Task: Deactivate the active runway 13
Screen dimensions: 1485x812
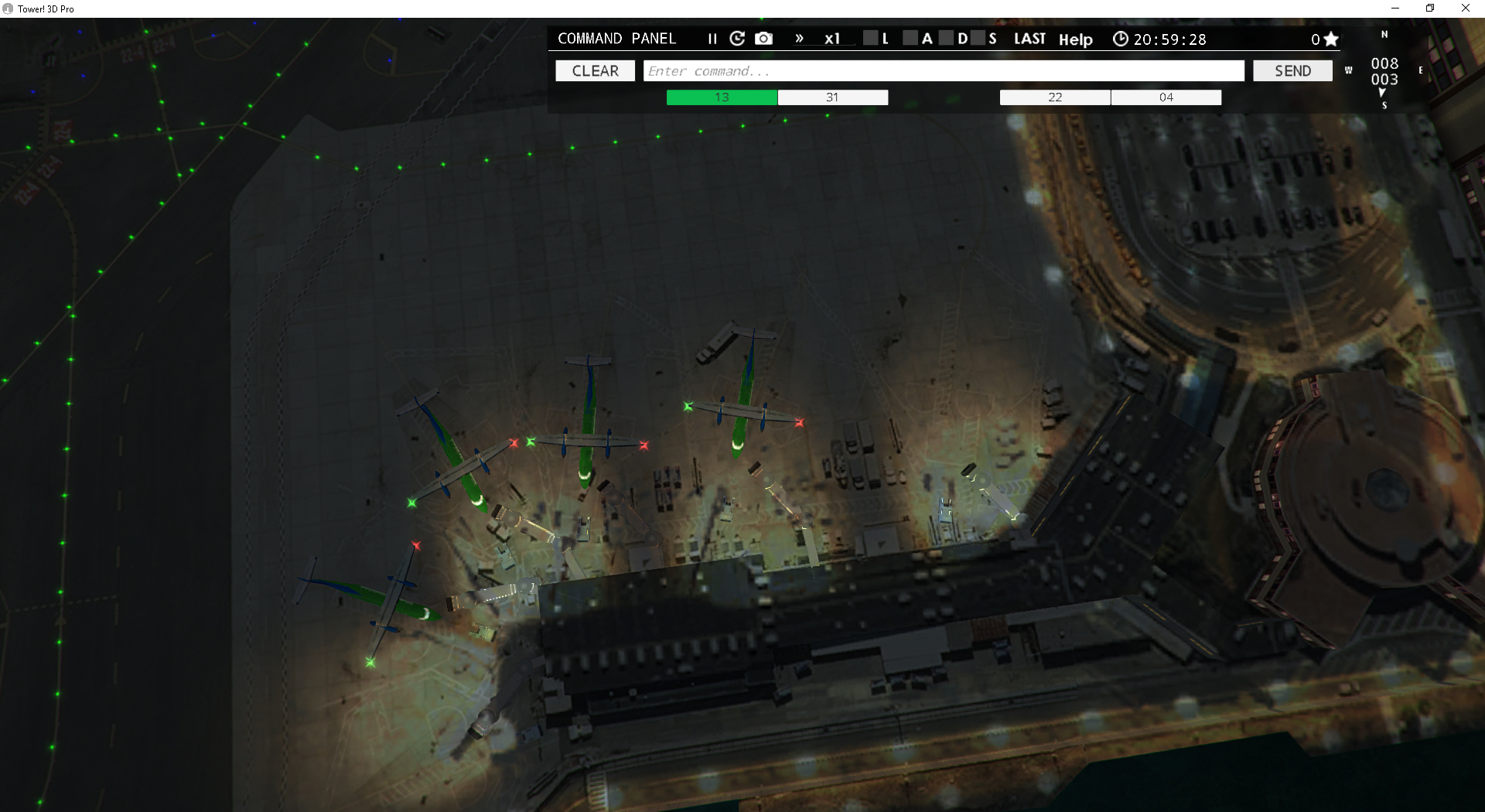Action: tap(721, 97)
